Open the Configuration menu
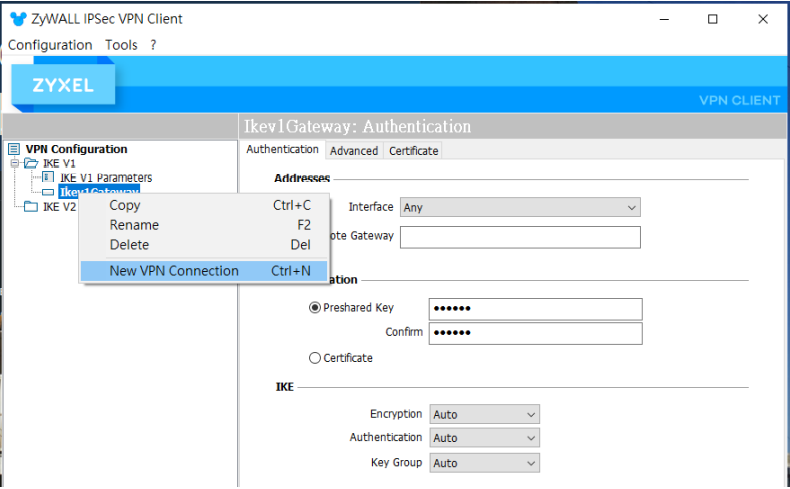 pos(50,45)
